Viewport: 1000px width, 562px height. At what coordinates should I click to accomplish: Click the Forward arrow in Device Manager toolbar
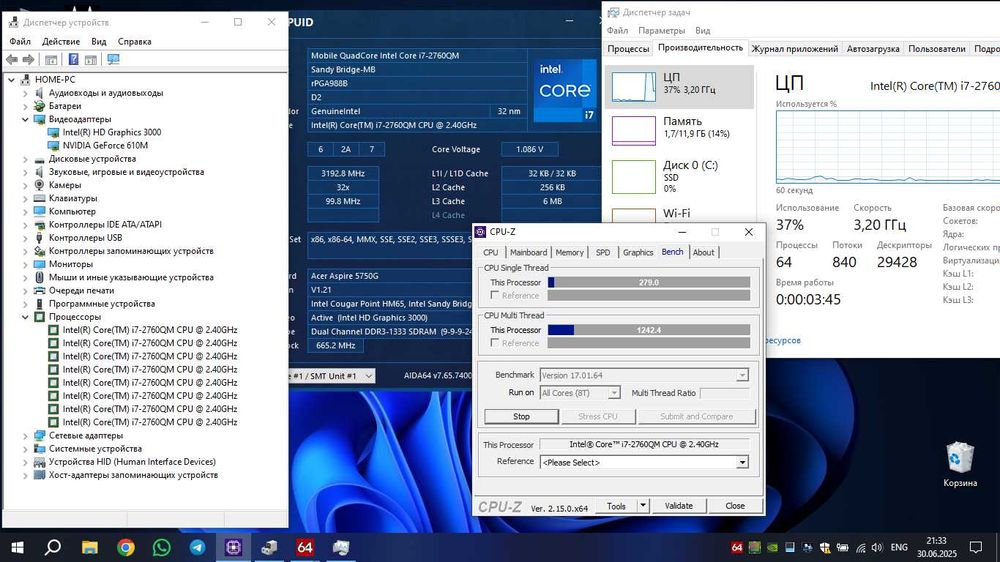29,59
